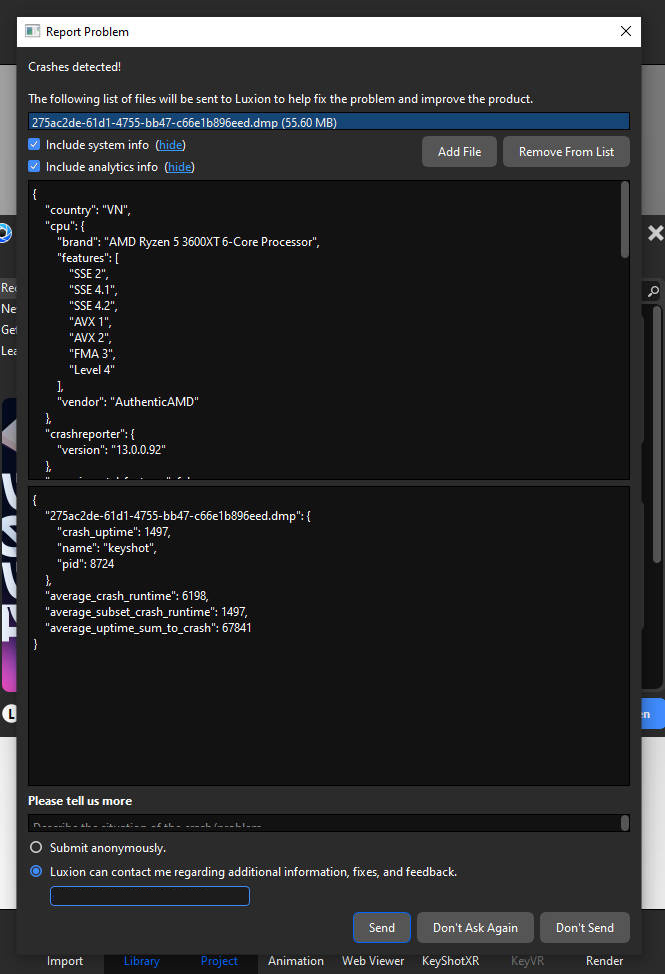665x974 pixels.
Task: Open Render in KeyShot bottom toolbar
Action: pos(604,960)
